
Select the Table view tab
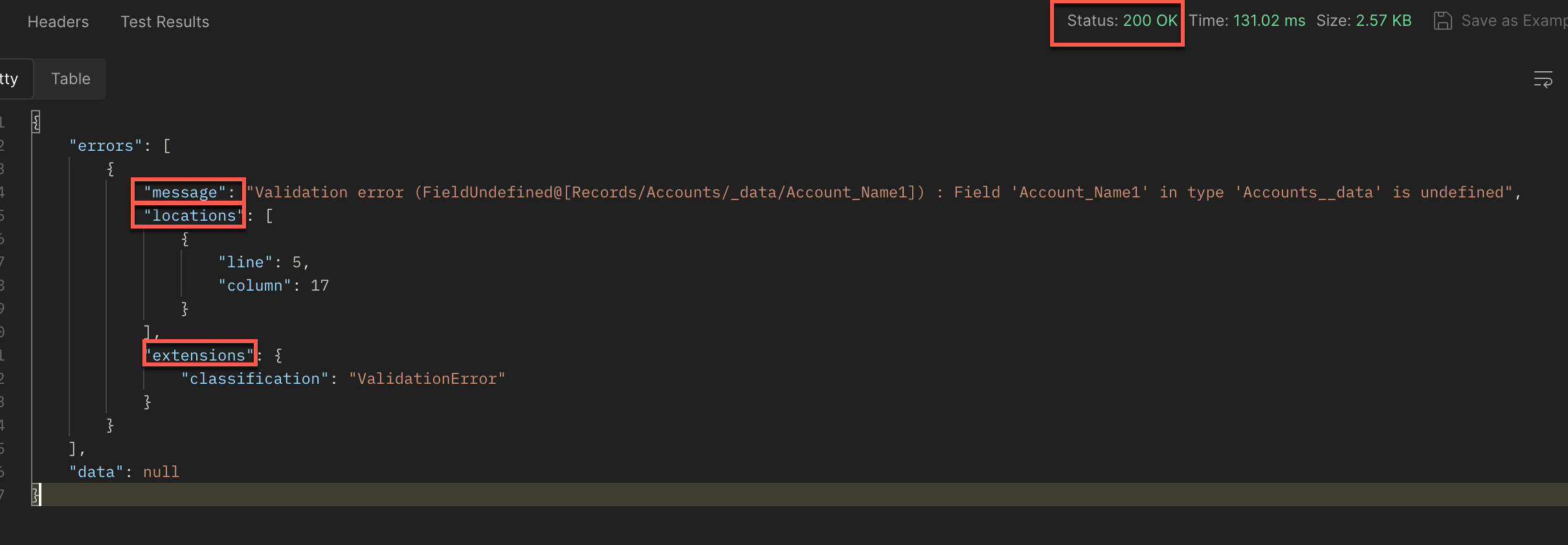[71, 79]
